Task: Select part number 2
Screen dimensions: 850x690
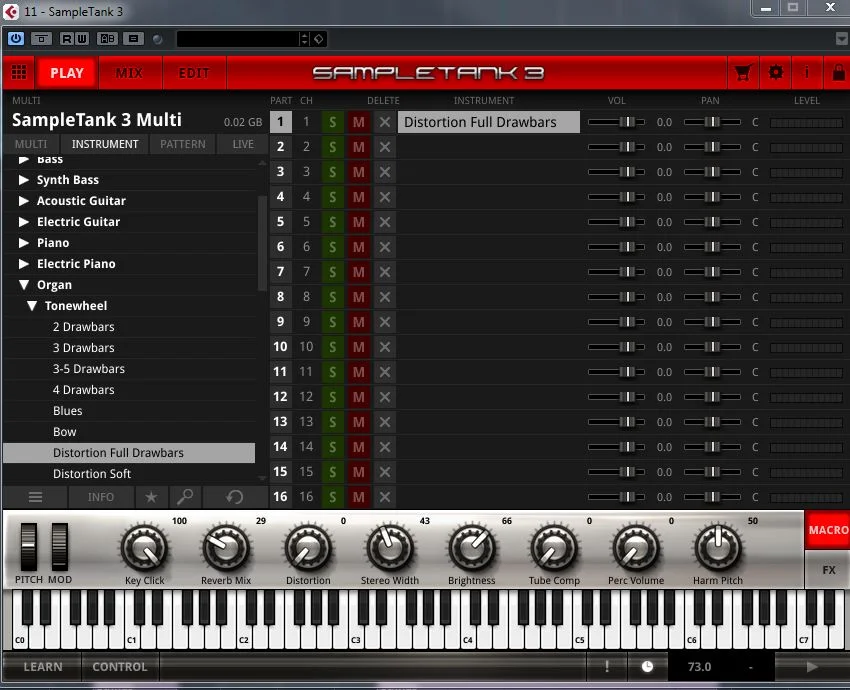Action: click(x=280, y=147)
